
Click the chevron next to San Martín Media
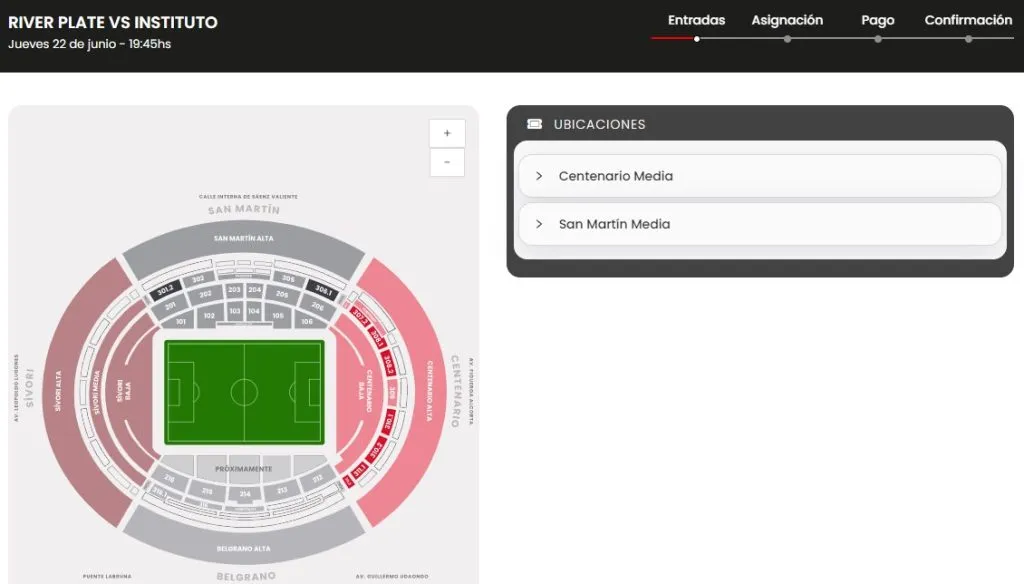pyautogui.click(x=539, y=224)
